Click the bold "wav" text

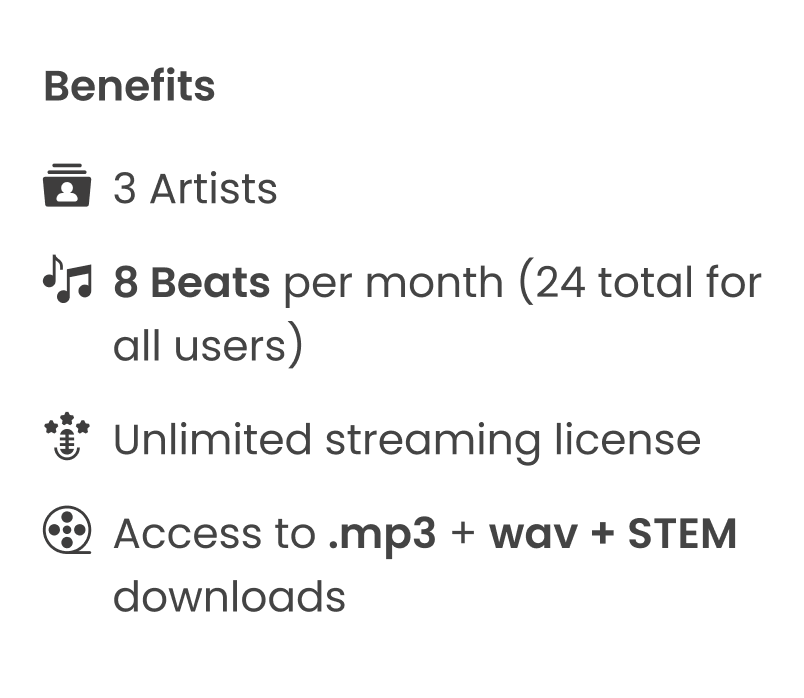[531, 534]
